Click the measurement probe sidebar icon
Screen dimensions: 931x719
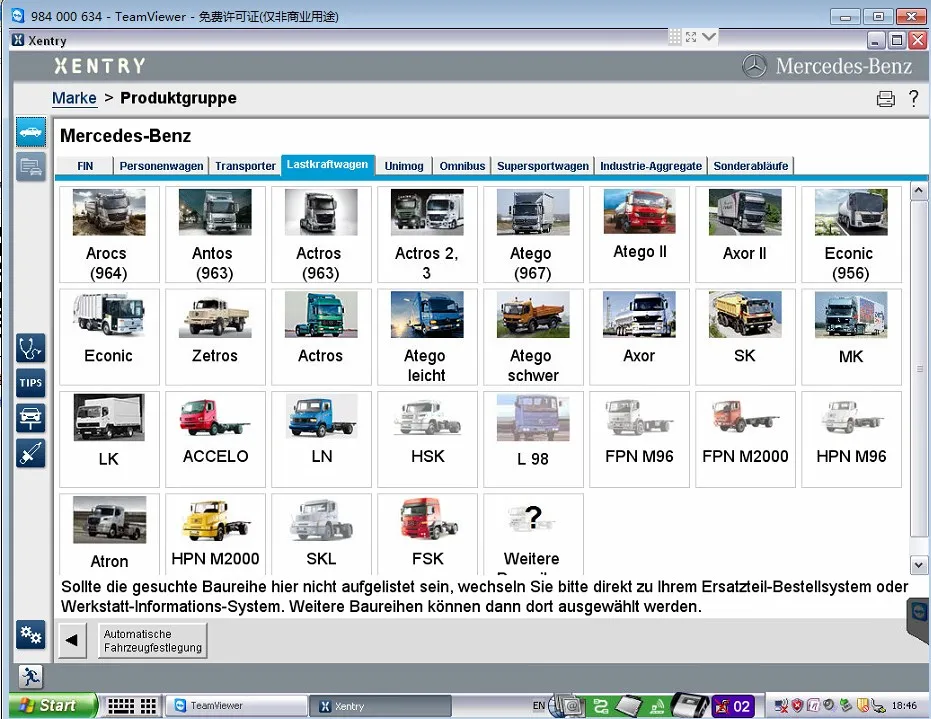coord(31,454)
